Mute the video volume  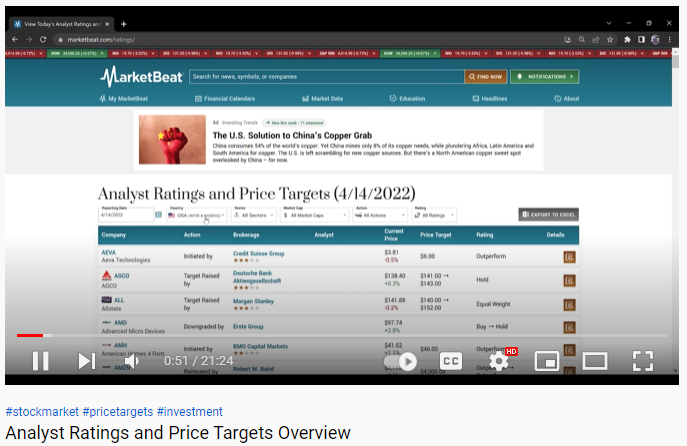[131, 361]
